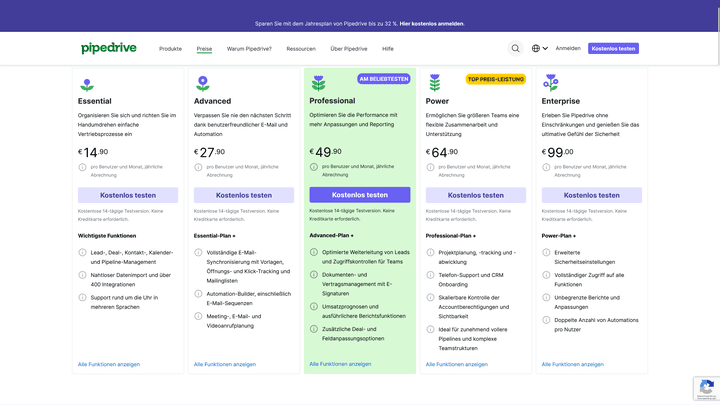Screen dimensions: 720x405
Task: Click info icon beside Professional price note
Action: click(314, 167)
